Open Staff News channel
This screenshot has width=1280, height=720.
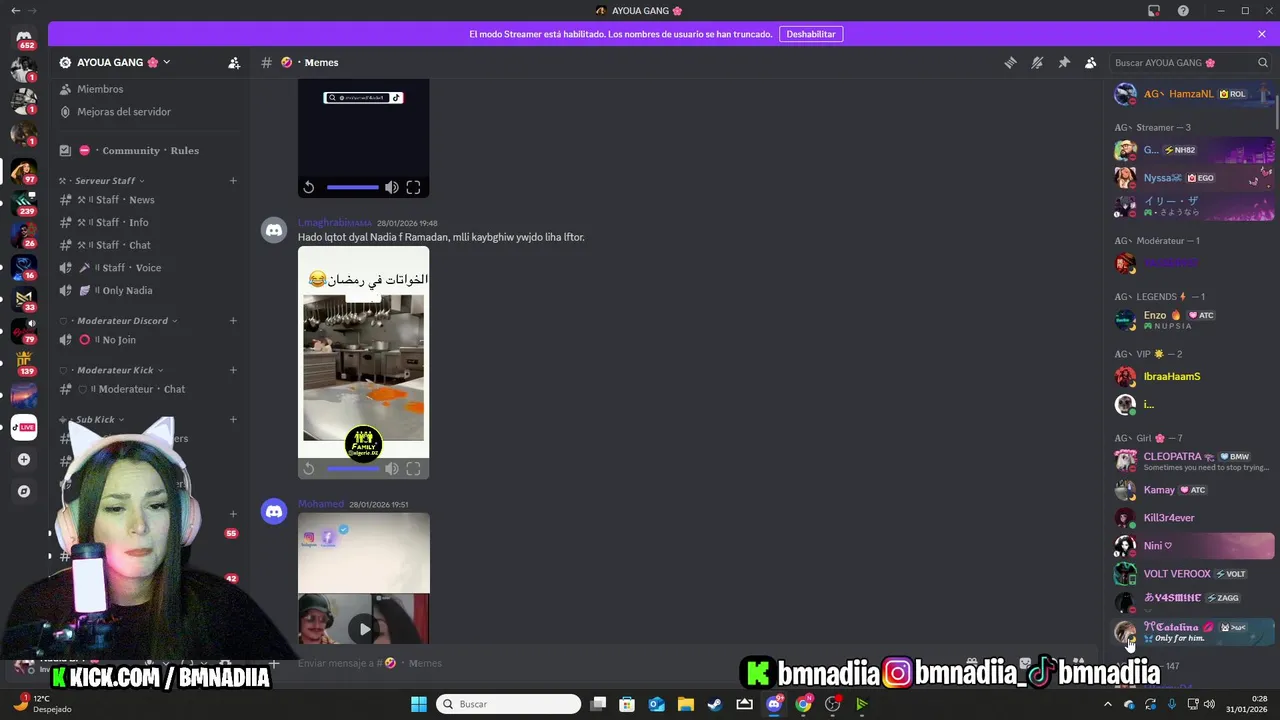point(148,200)
